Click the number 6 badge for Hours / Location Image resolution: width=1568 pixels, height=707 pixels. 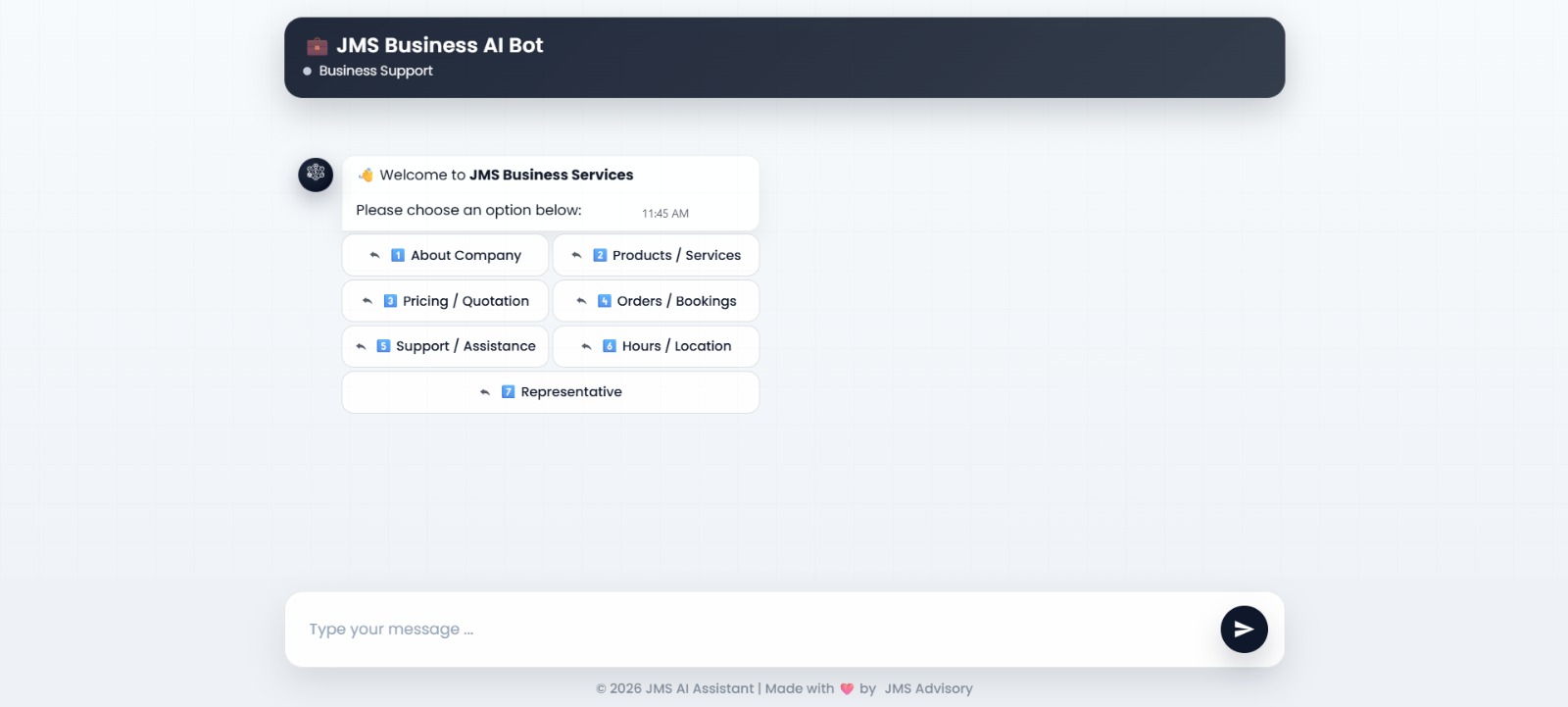click(610, 346)
